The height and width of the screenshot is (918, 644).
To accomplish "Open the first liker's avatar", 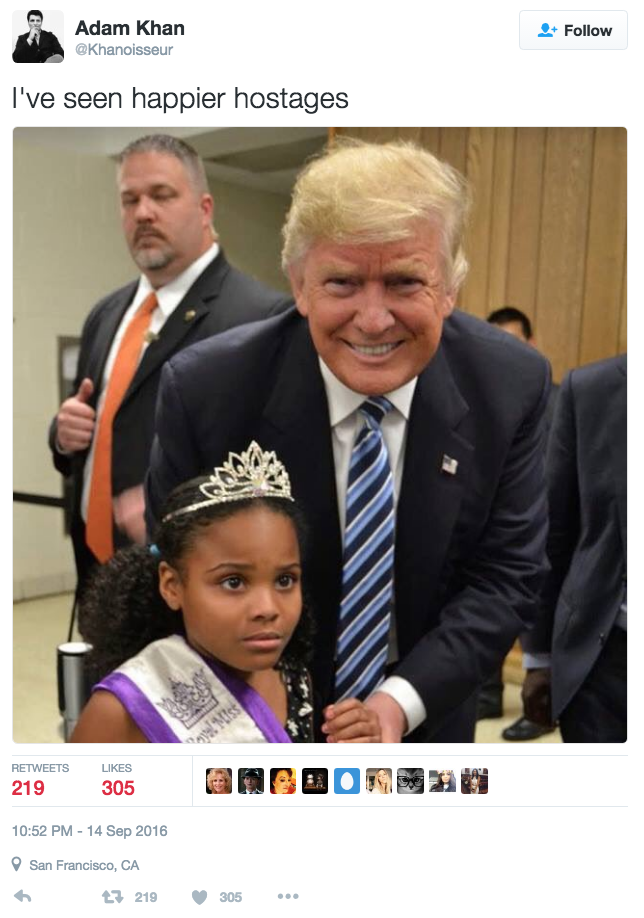I will (x=219, y=781).
